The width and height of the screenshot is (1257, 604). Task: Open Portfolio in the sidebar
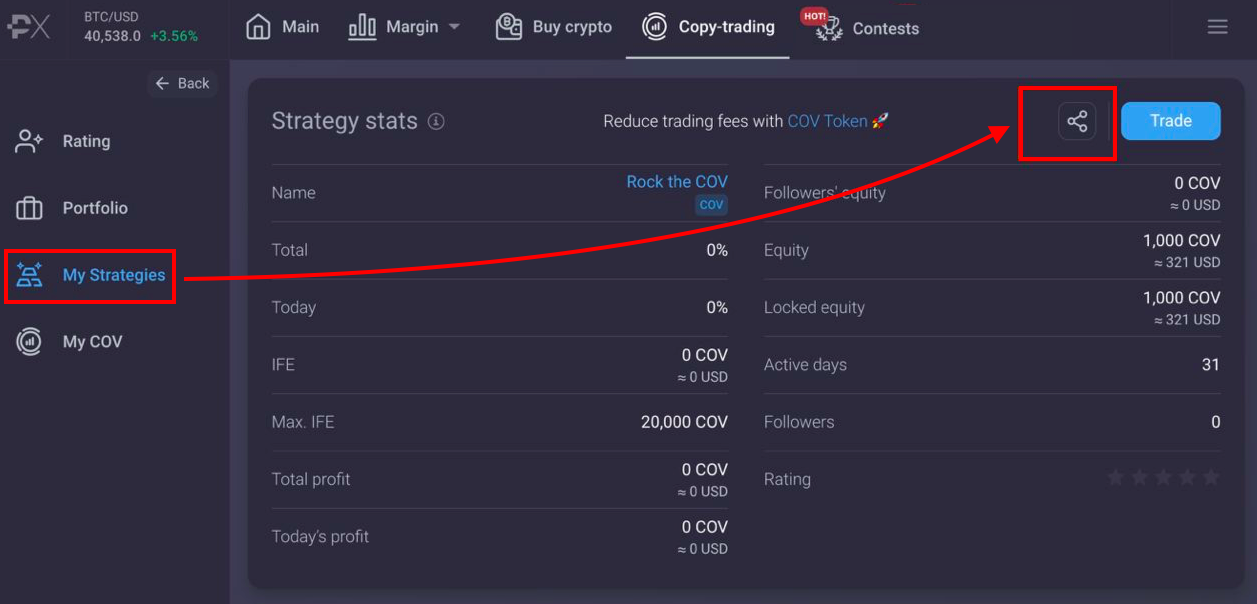click(94, 208)
